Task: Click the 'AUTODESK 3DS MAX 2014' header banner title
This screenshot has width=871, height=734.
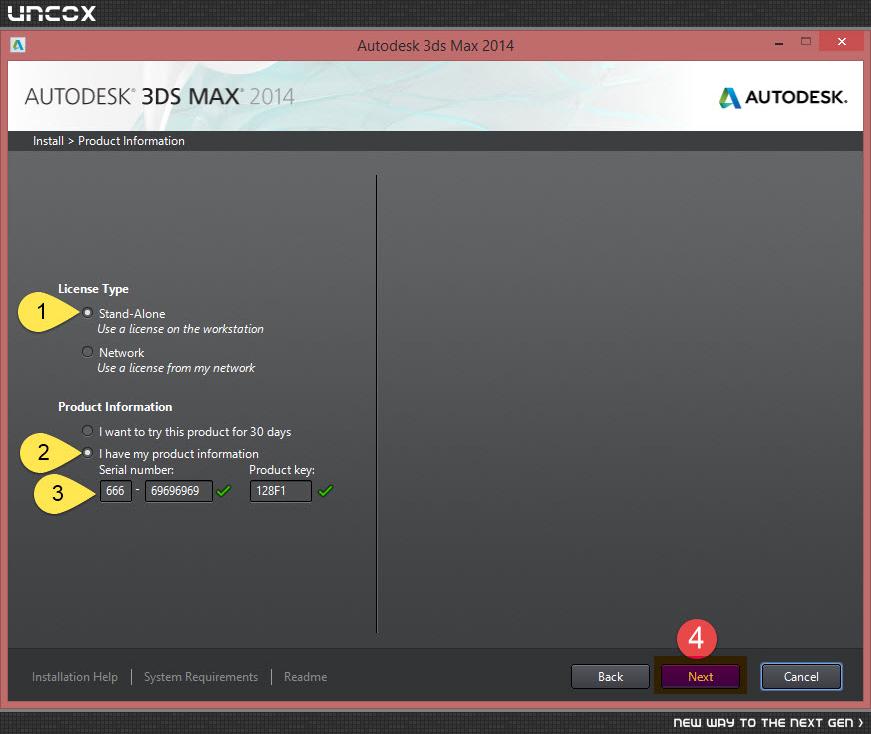Action: tap(159, 97)
